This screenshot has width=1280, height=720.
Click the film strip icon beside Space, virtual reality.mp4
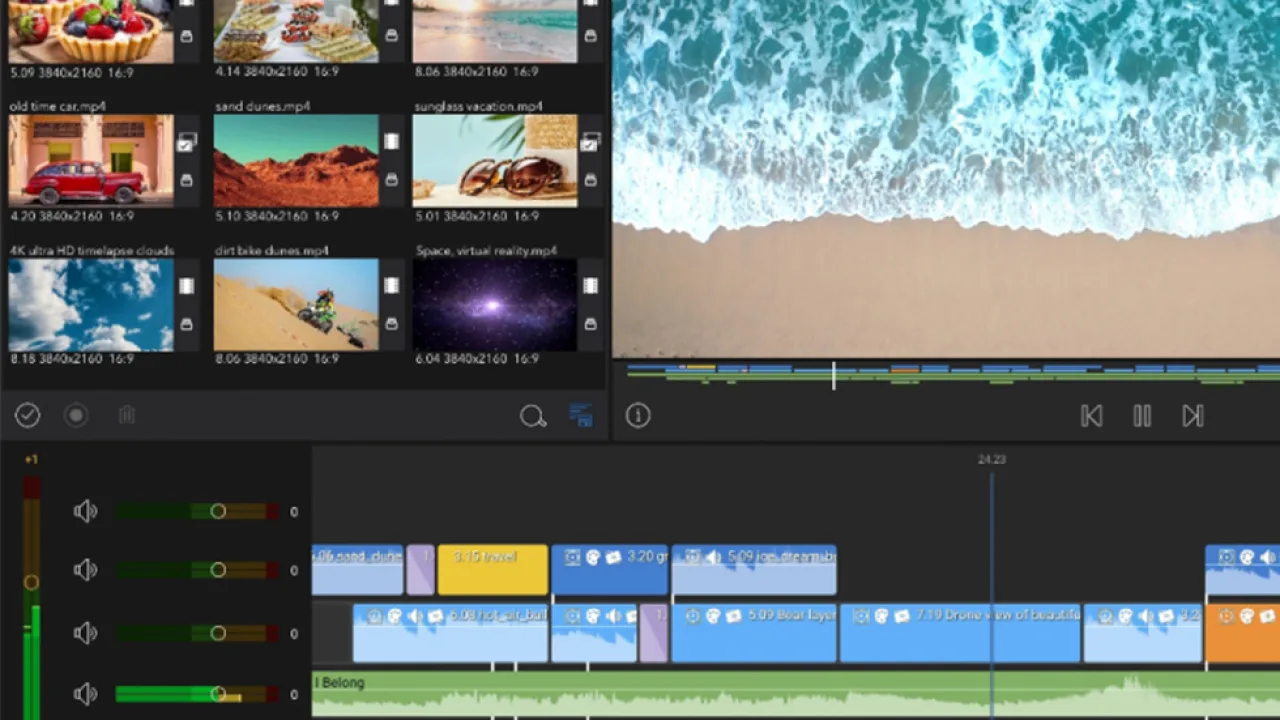[590, 286]
